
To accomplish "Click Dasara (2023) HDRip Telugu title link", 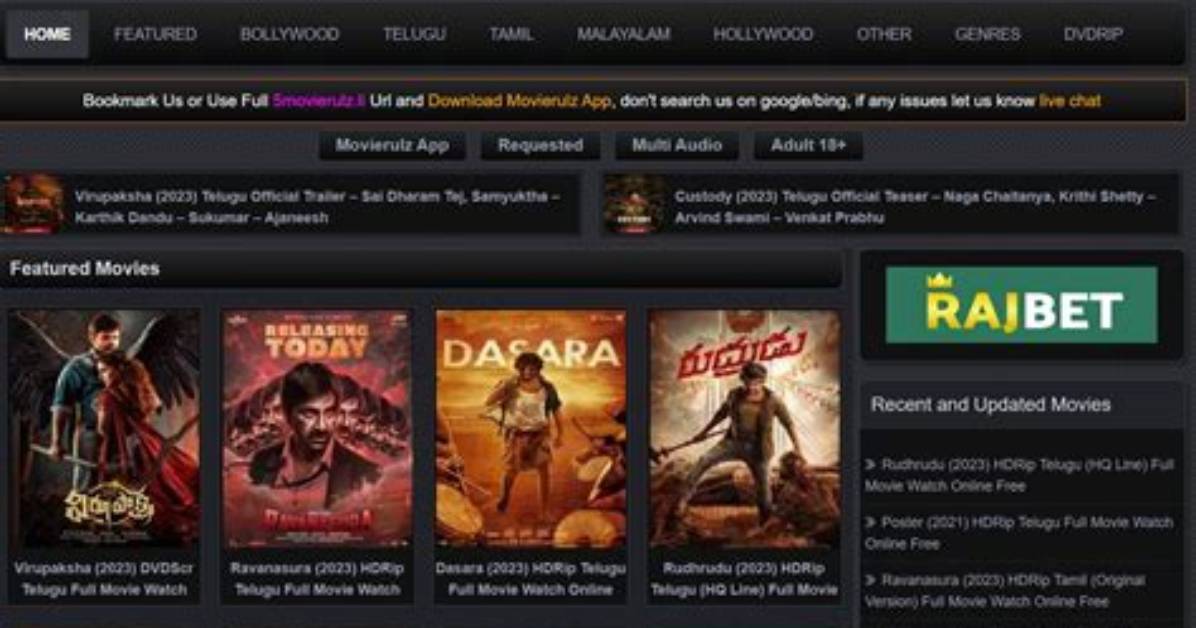I will [531, 578].
